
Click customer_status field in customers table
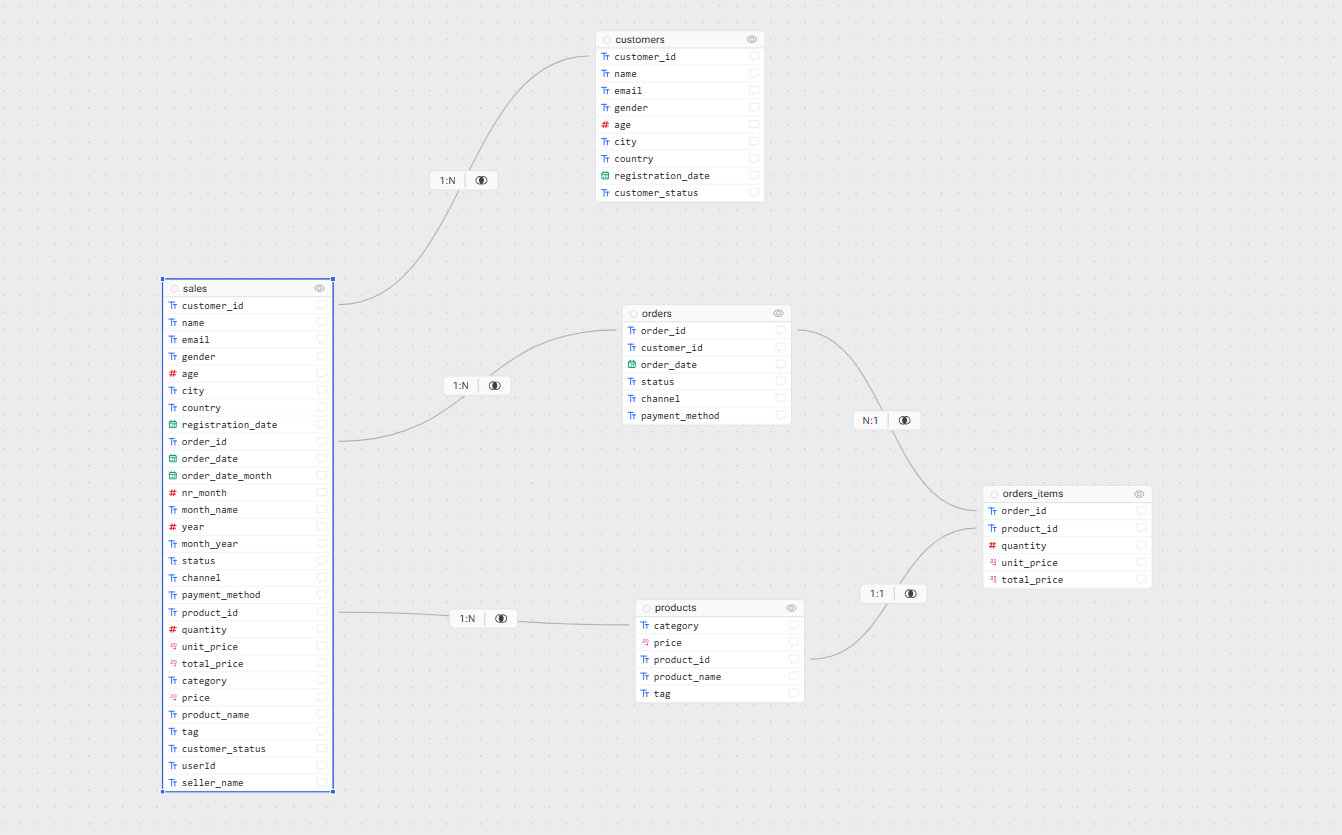pos(656,193)
